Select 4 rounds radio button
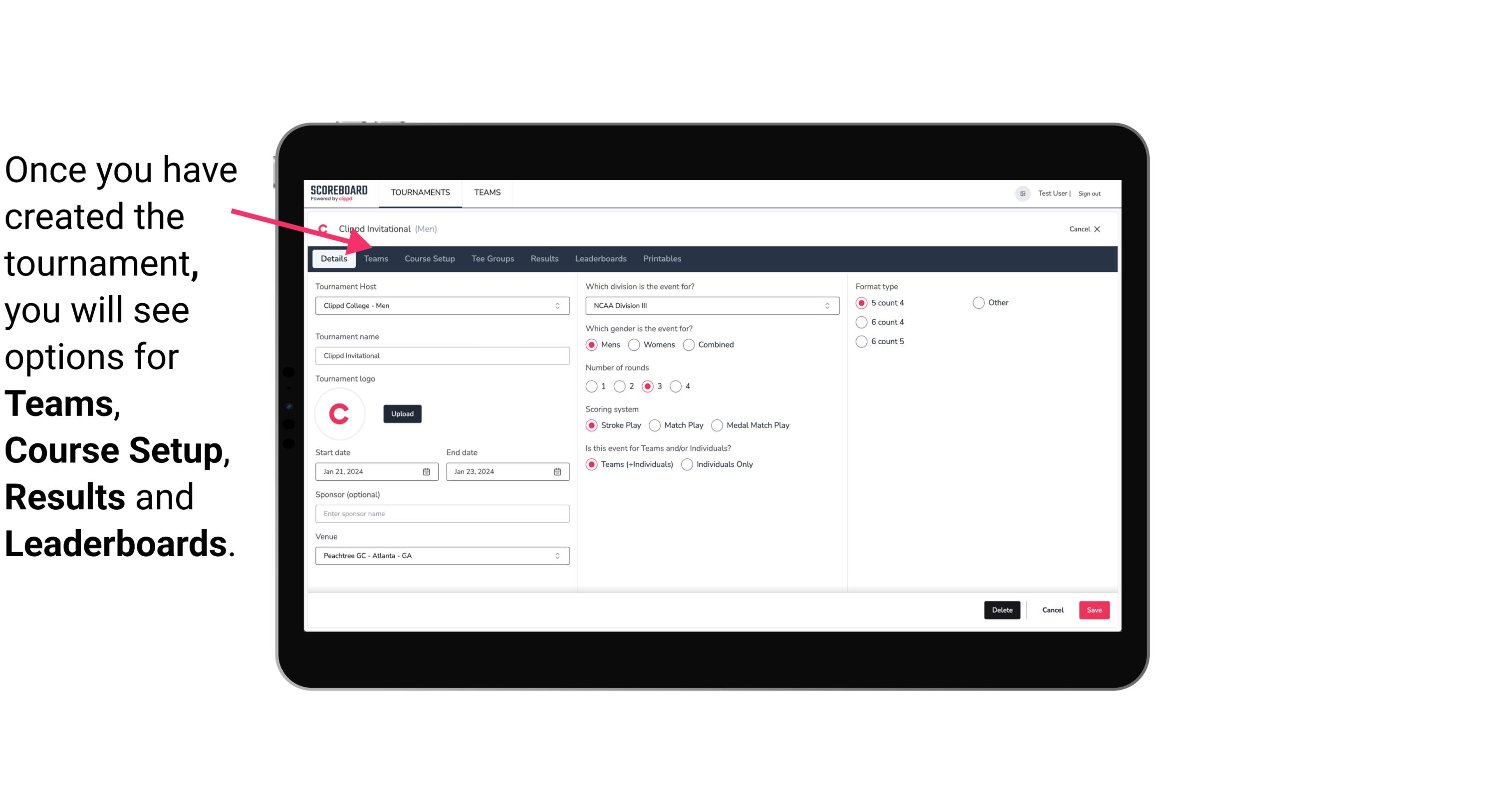 click(676, 386)
